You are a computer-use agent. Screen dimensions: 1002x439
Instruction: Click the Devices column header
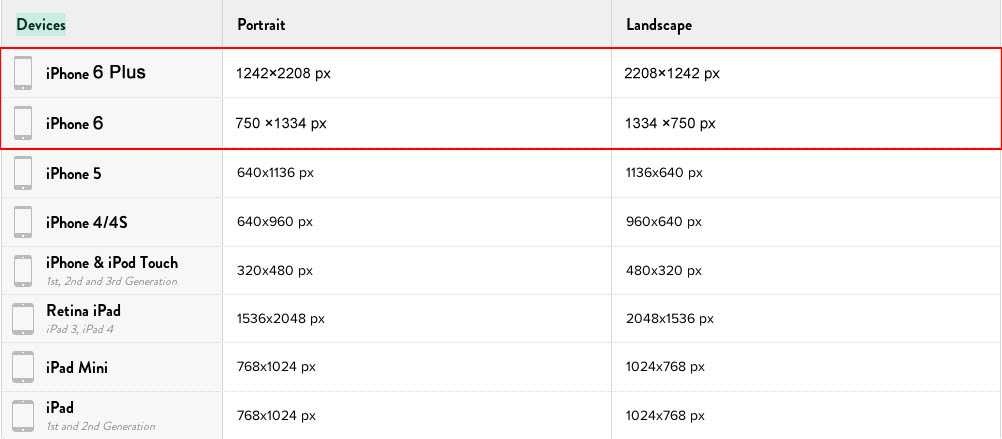[x=41, y=24]
